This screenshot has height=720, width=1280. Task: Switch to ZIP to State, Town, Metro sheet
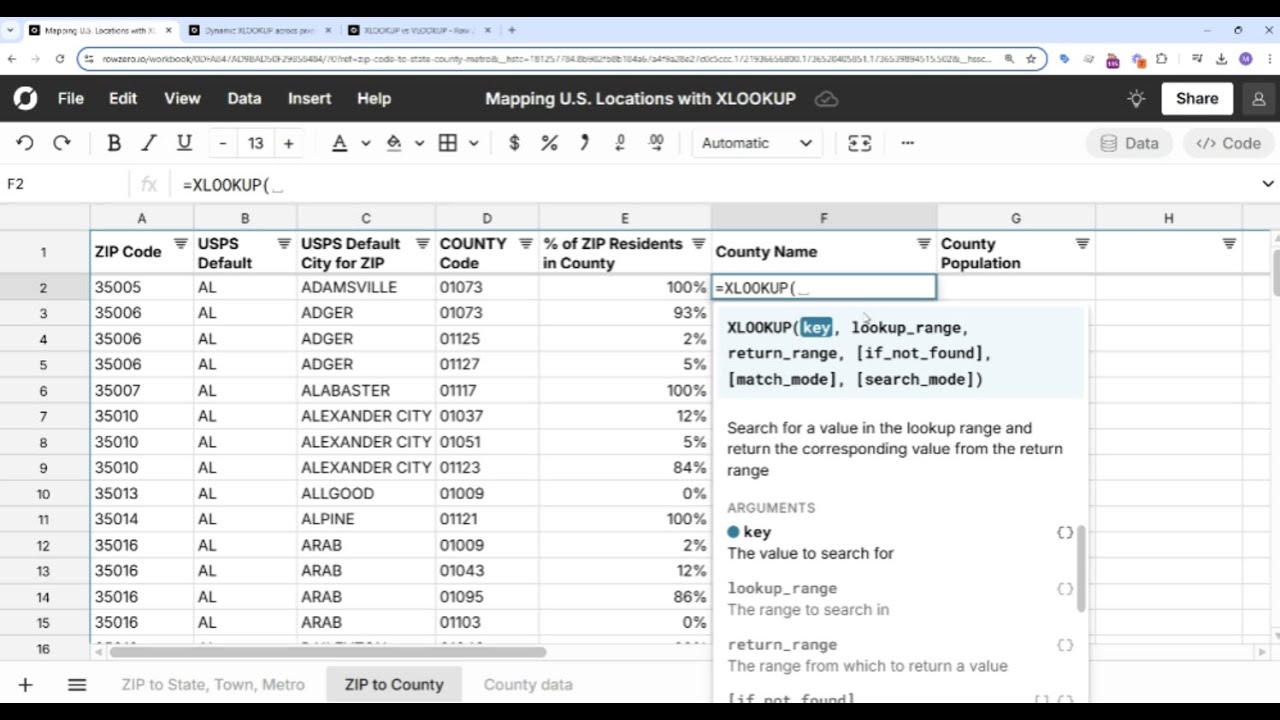pos(213,685)
